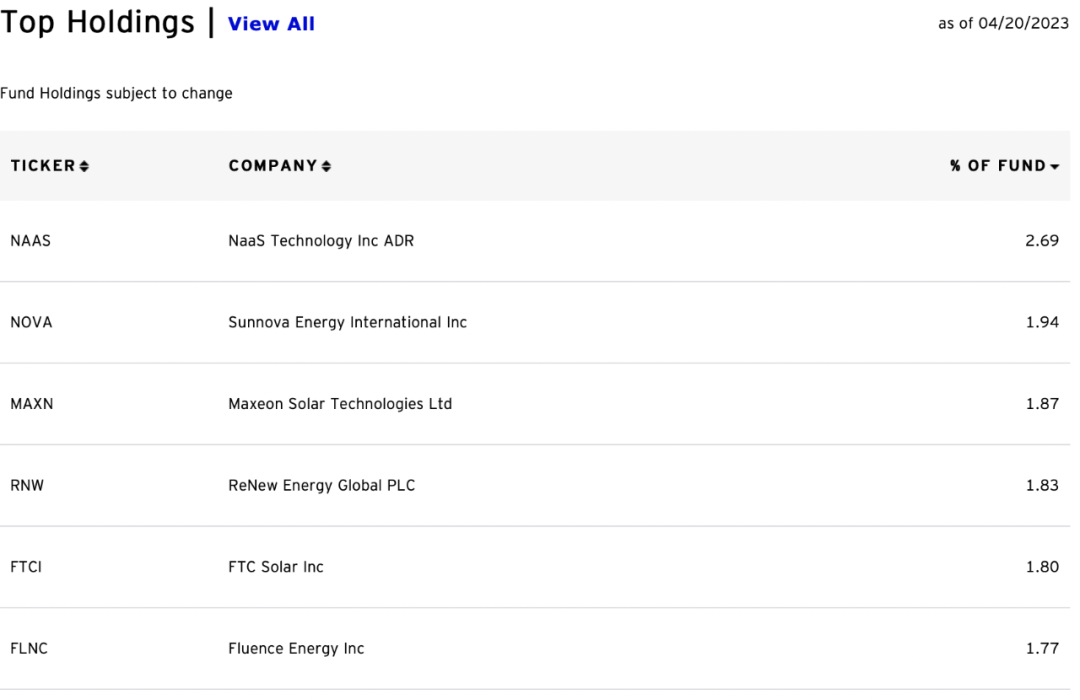The image size is (1080, 700).
Task: Click Sunnova Energy International Inc row
Action: point(347,322)
